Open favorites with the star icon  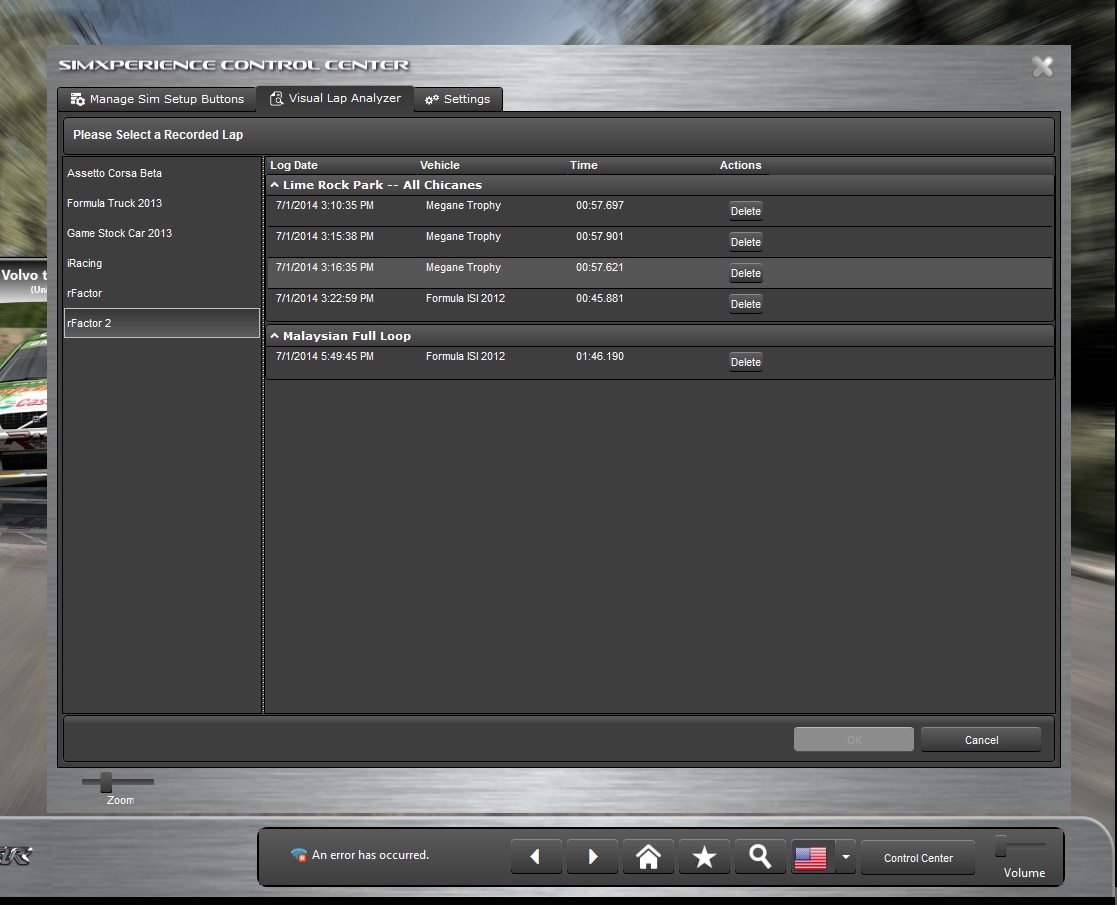coord(705,857)
